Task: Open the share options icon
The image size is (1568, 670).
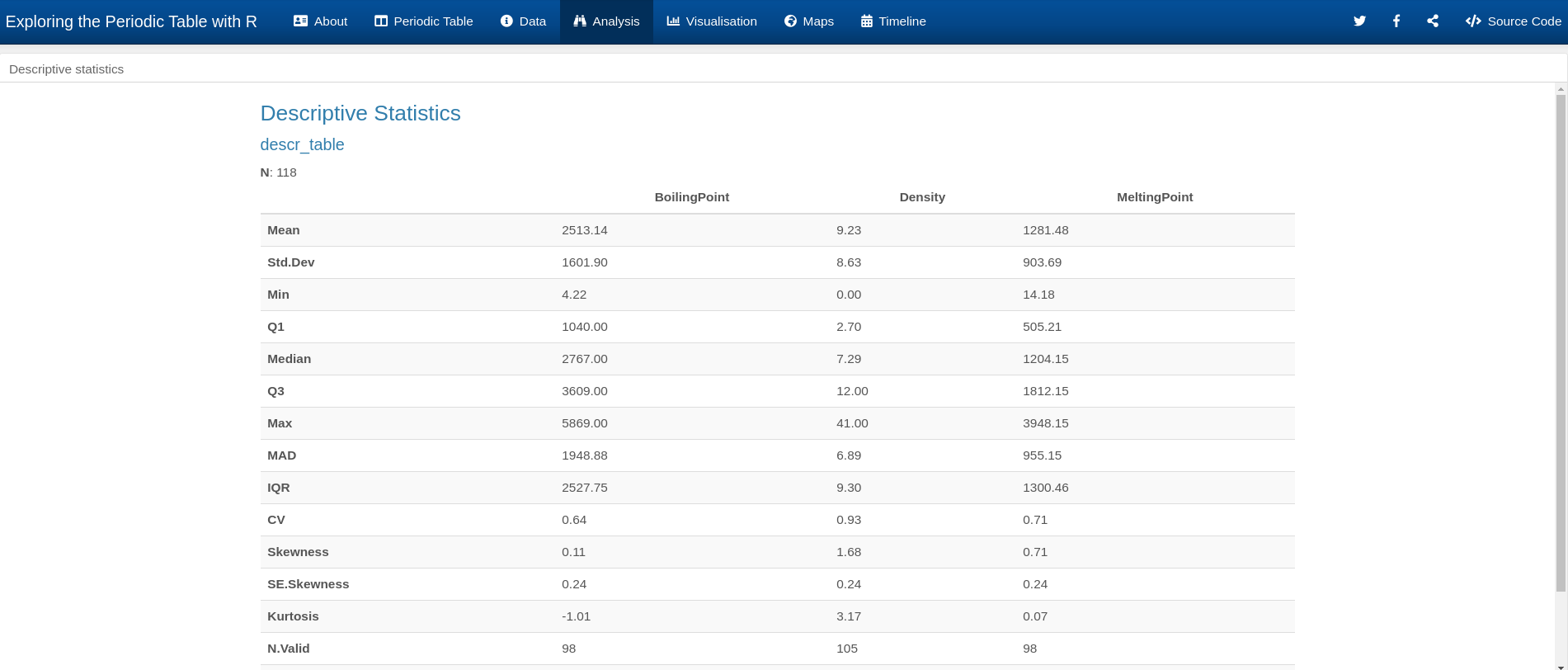Action: pos(1433,21)
